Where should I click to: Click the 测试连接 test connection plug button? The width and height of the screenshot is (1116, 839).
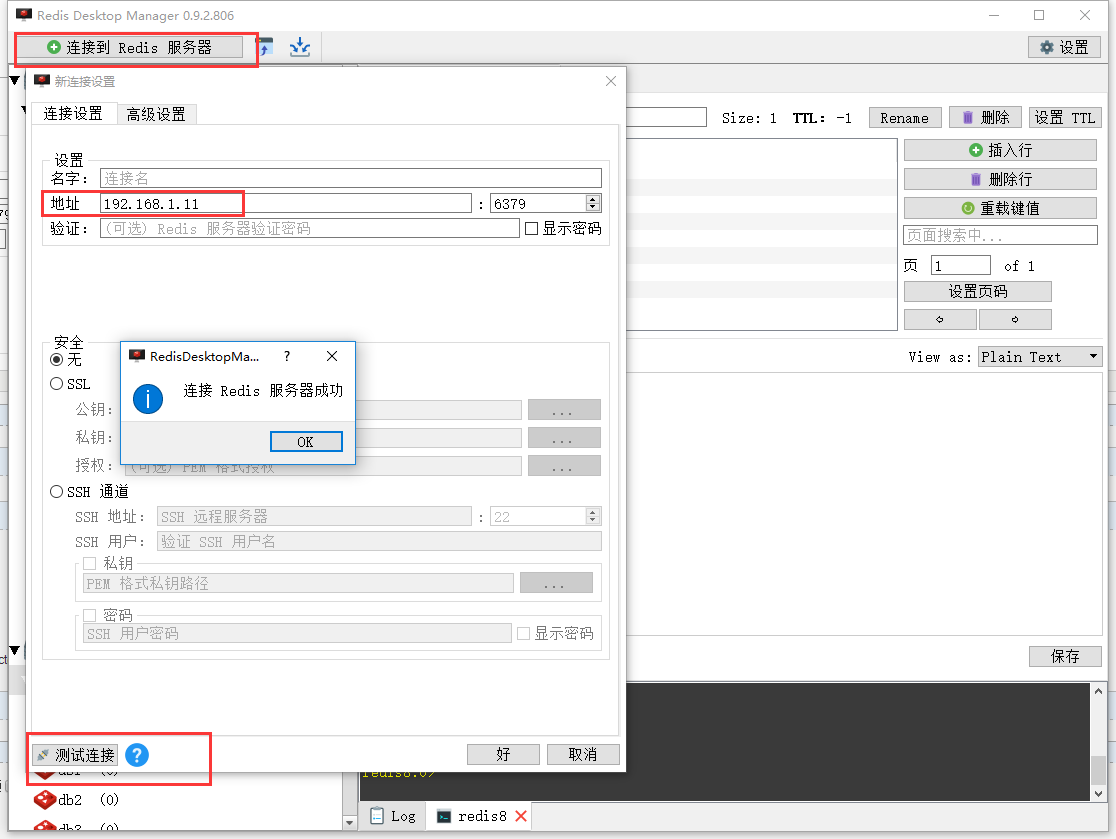coord(75,755)
